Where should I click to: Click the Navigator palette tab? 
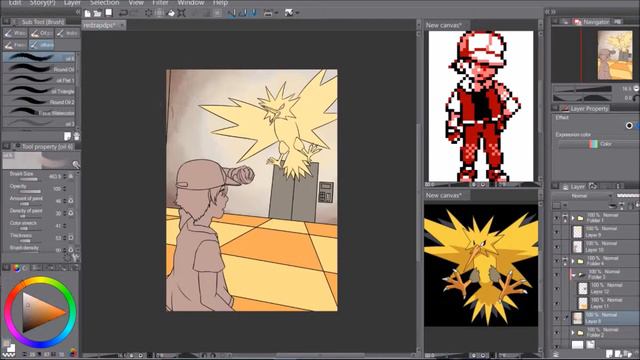592,22
